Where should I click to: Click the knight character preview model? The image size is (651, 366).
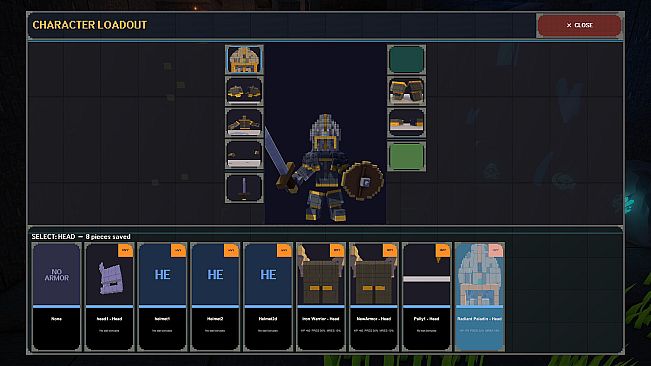pos(326,168)
